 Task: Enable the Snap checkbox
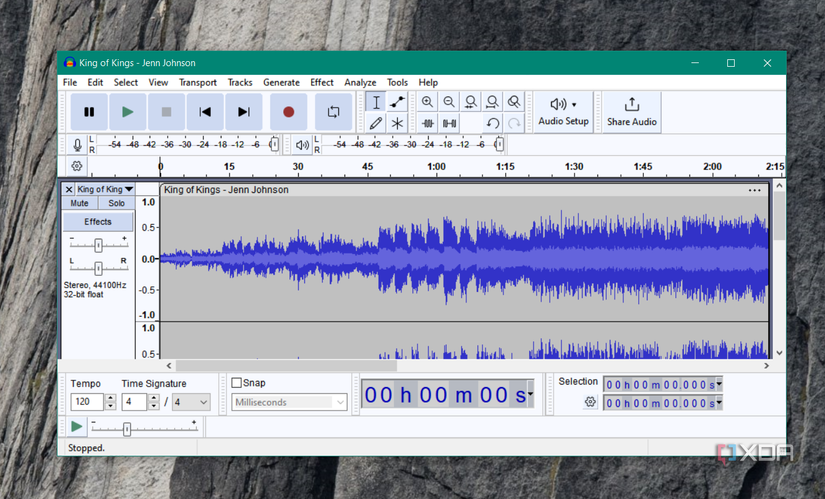click(x=237, y=383)
